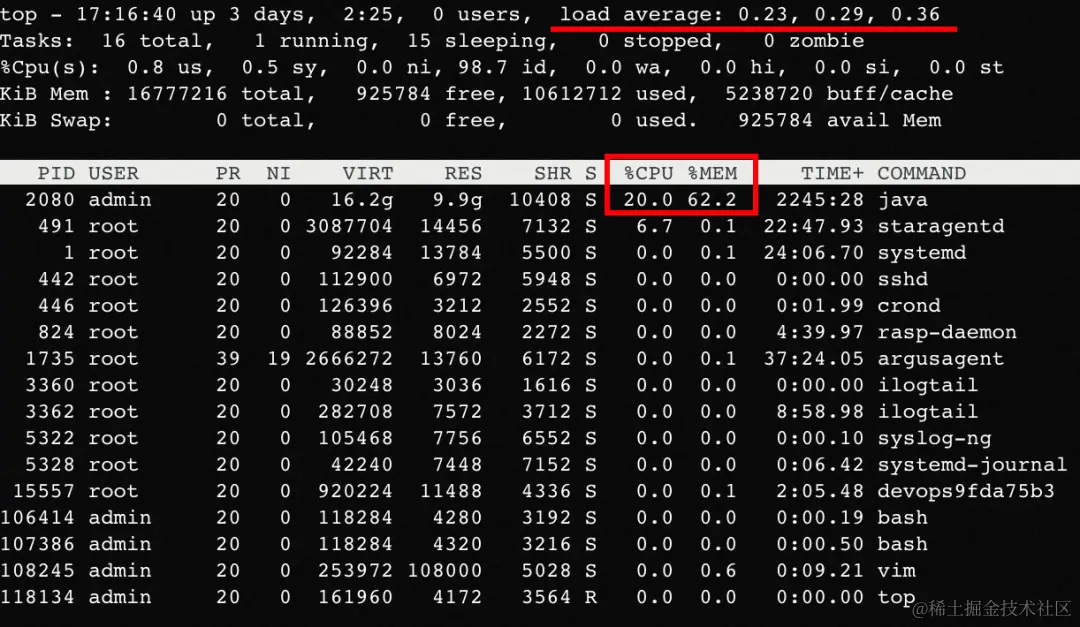The image size is (1080, 627).
Task: Select the vim process name
Action: tap(896, 571)
